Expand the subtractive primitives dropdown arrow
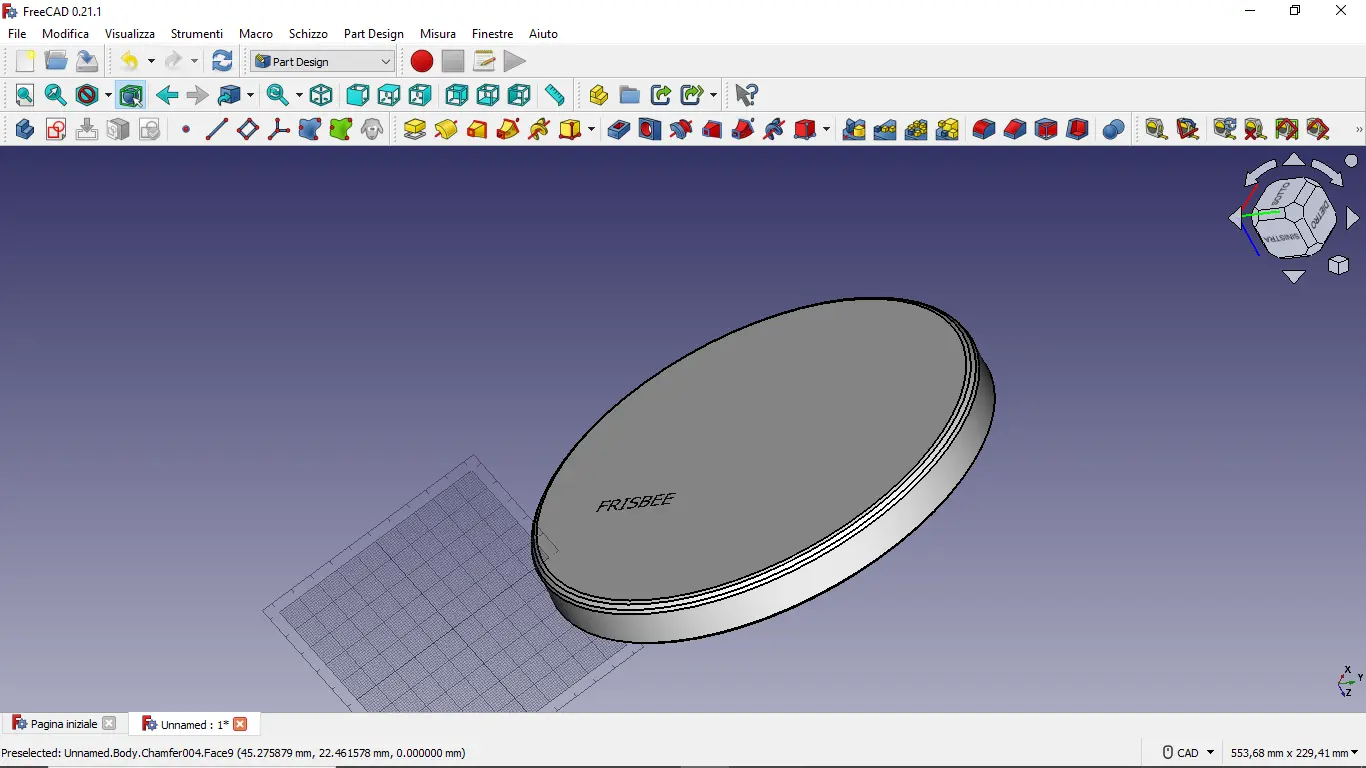The height and width of the screenshot is (768, 1366). click(x=824, y=129)
